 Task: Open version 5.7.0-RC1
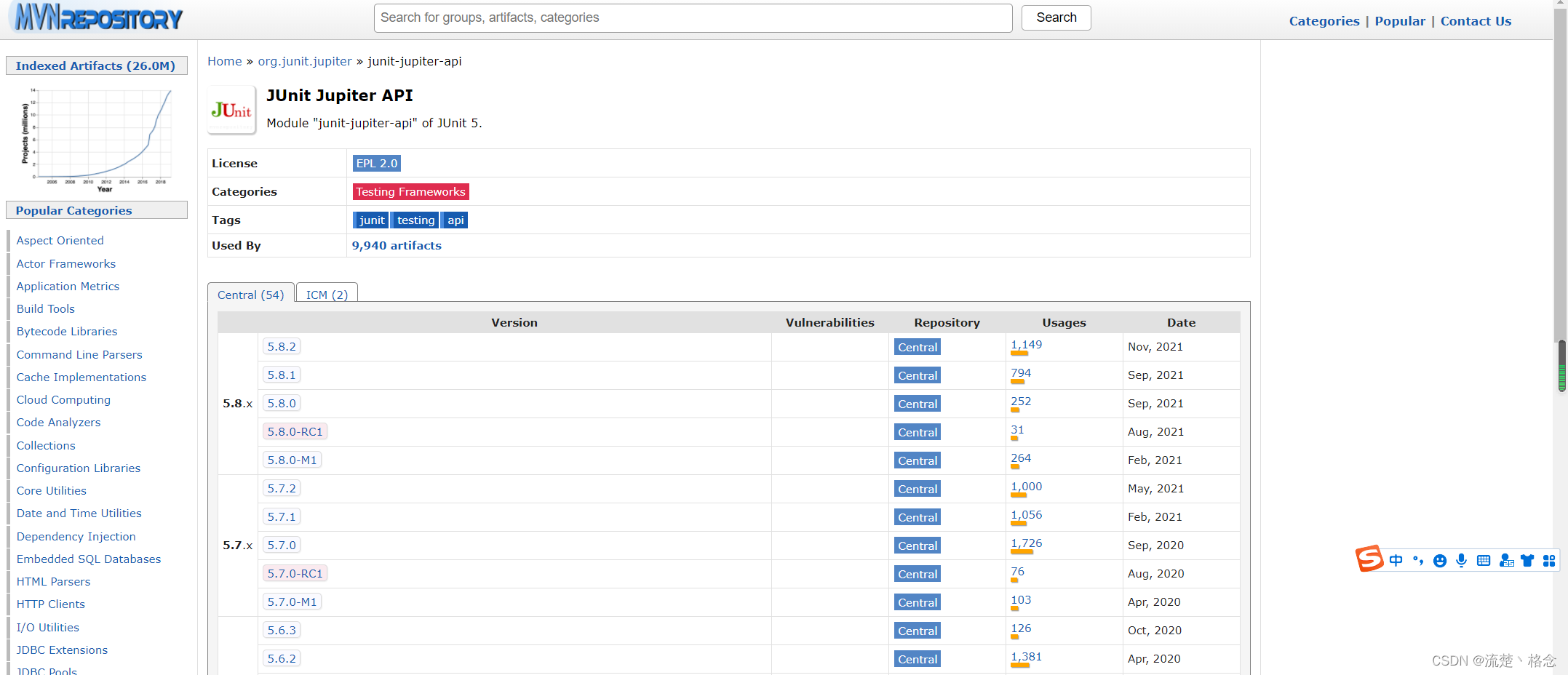295,573
